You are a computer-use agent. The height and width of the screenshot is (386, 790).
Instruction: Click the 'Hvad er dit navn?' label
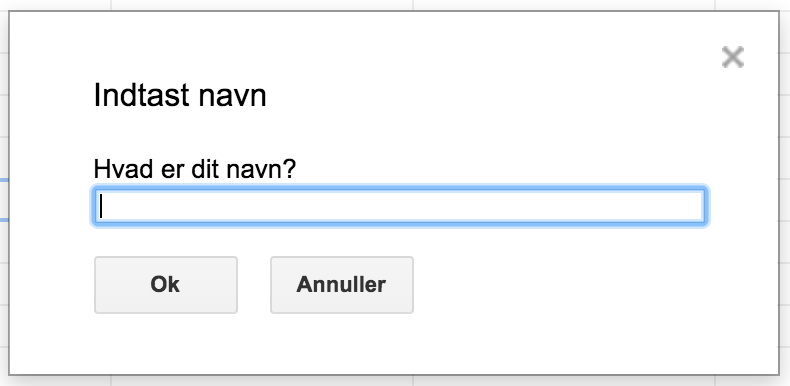click(195, 169)
